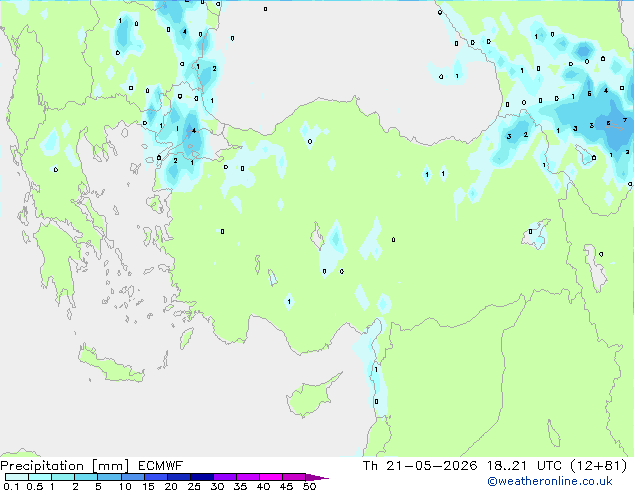Pick the 2–5 mm legend swatch

[86, 477]
